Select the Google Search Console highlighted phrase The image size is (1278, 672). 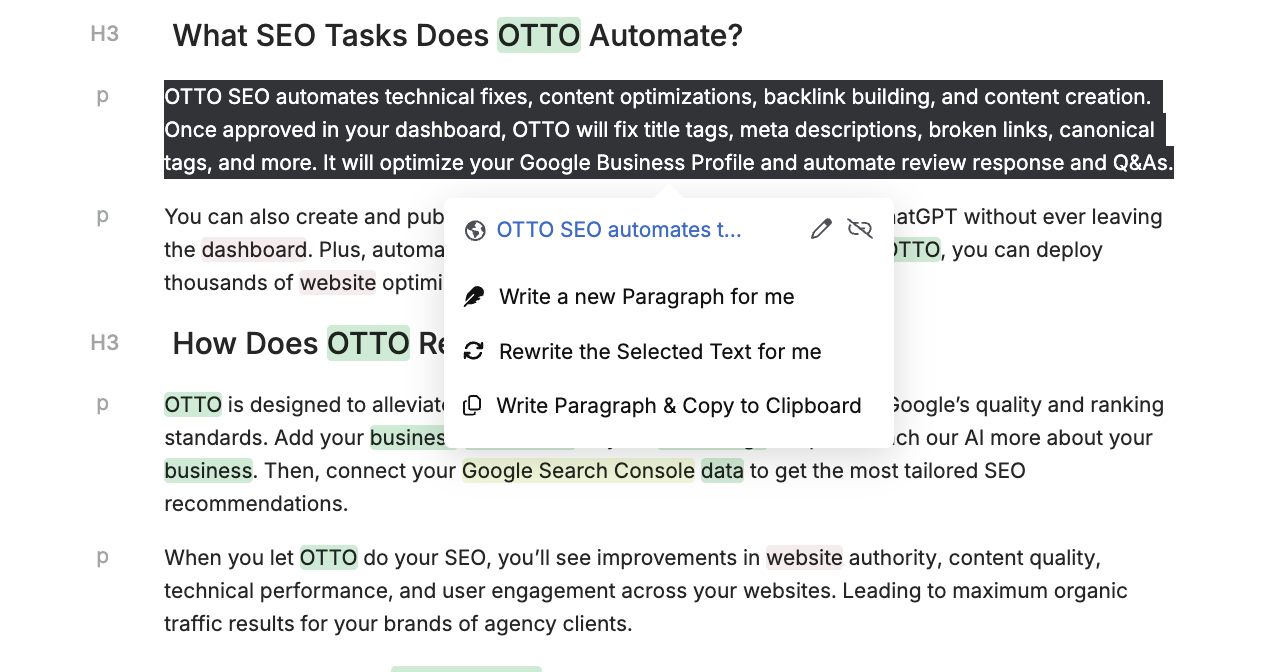(x=577, y=470)
